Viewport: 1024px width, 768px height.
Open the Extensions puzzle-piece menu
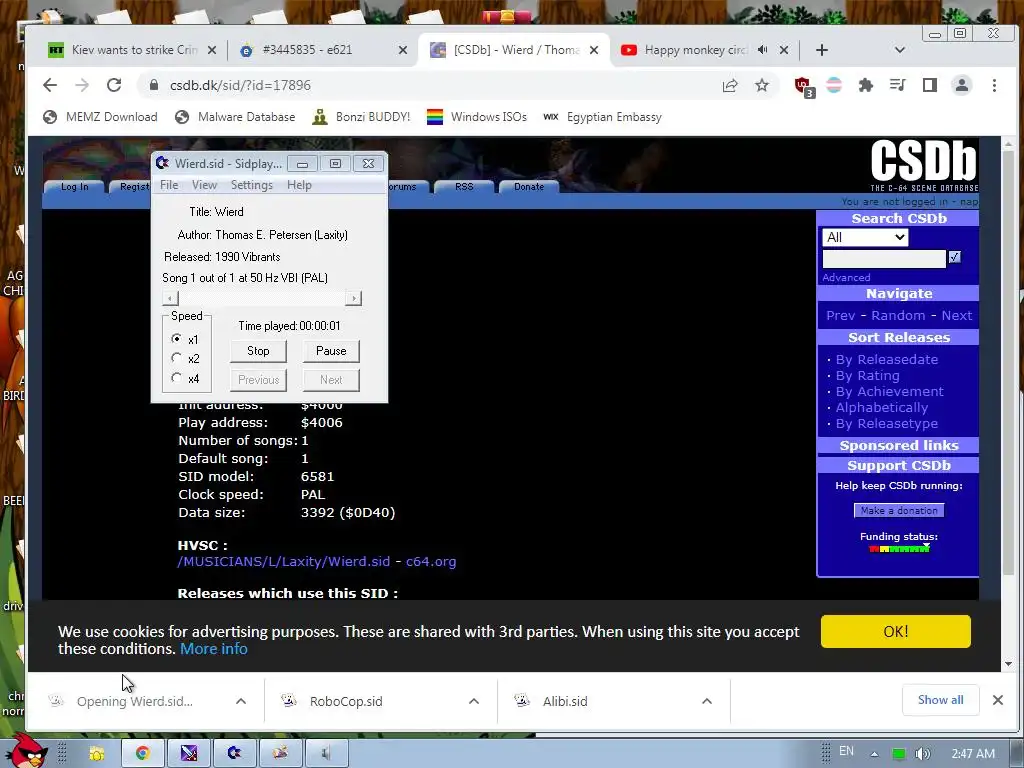[x=865, y=85]
